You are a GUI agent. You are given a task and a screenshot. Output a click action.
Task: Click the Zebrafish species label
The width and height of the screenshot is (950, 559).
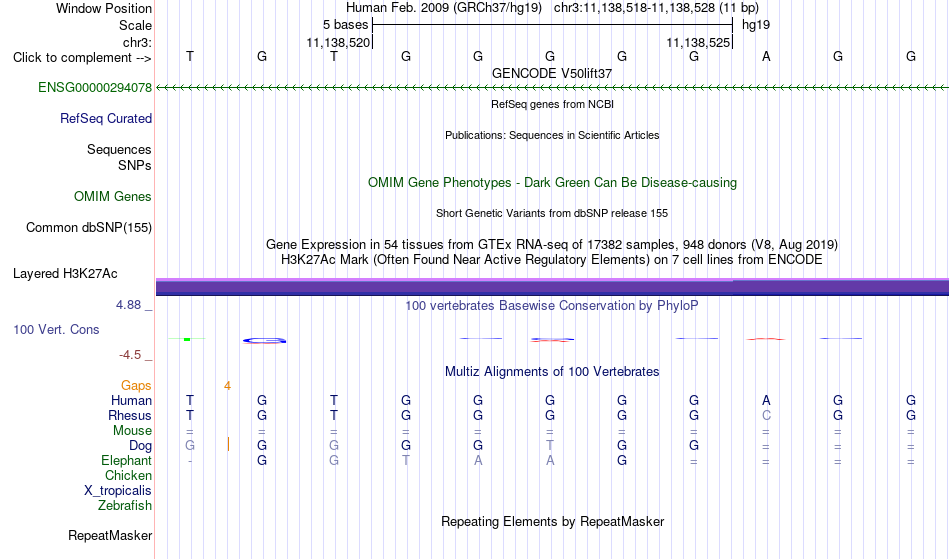click(125, 505)
